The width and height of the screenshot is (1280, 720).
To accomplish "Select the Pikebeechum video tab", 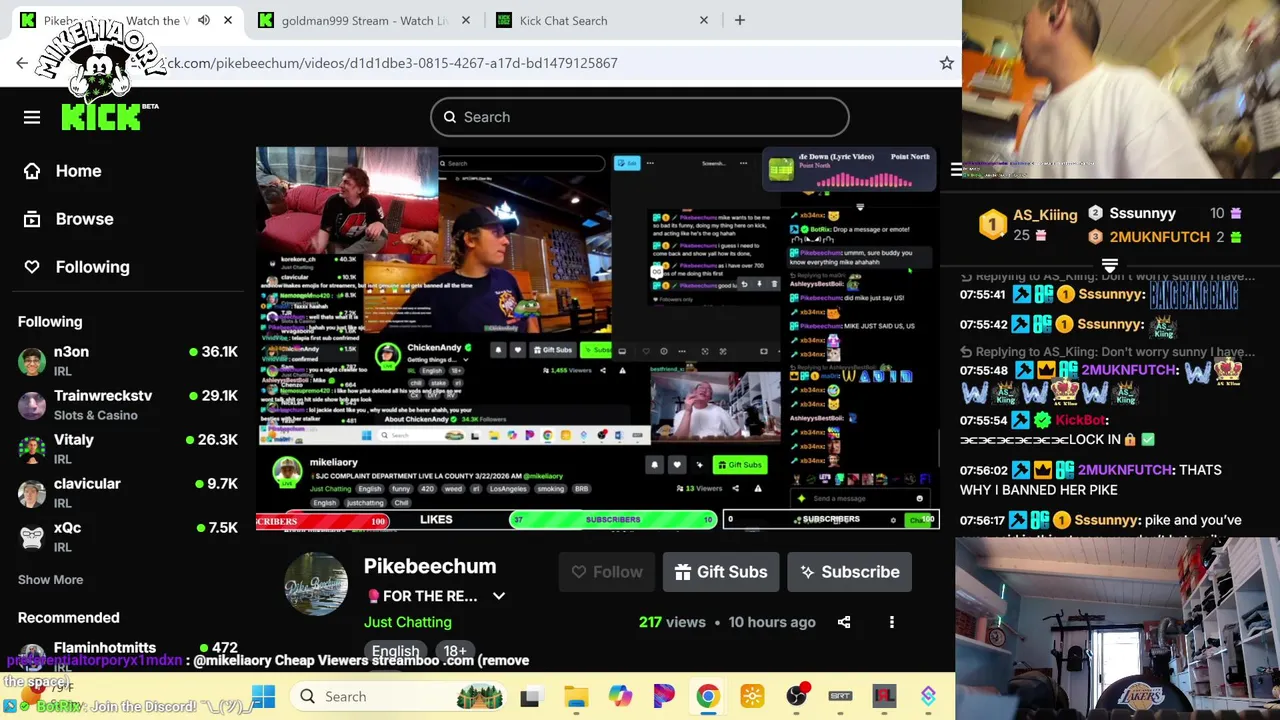I will (125, 20).
